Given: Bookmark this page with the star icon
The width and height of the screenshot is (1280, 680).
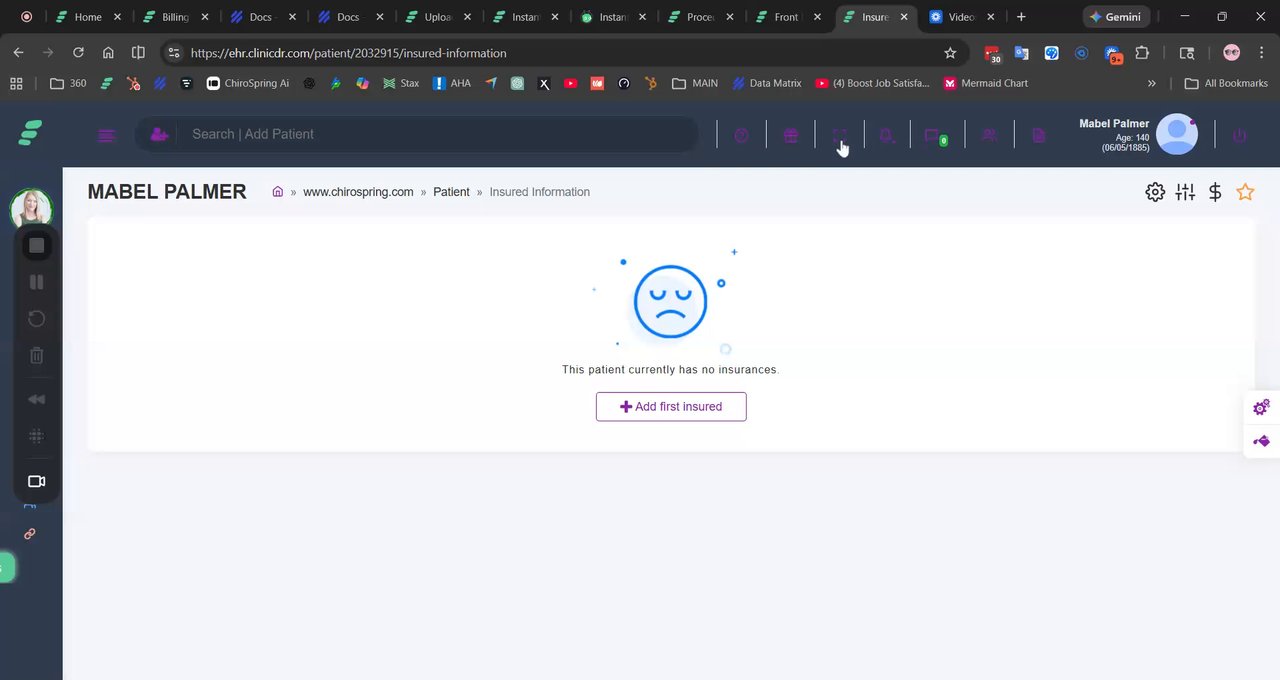Looking at the screenshot, I should tap(950, 53).
